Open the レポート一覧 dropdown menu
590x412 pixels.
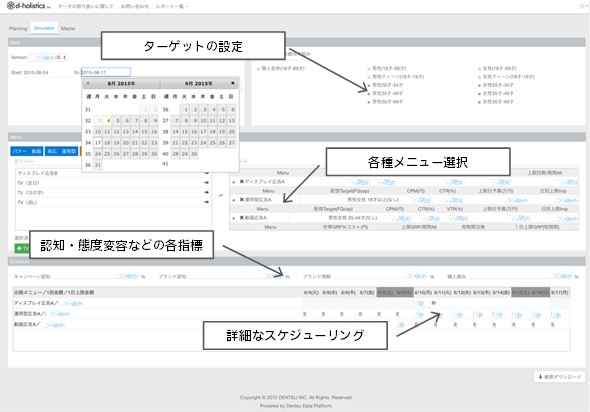pos(172,6)
